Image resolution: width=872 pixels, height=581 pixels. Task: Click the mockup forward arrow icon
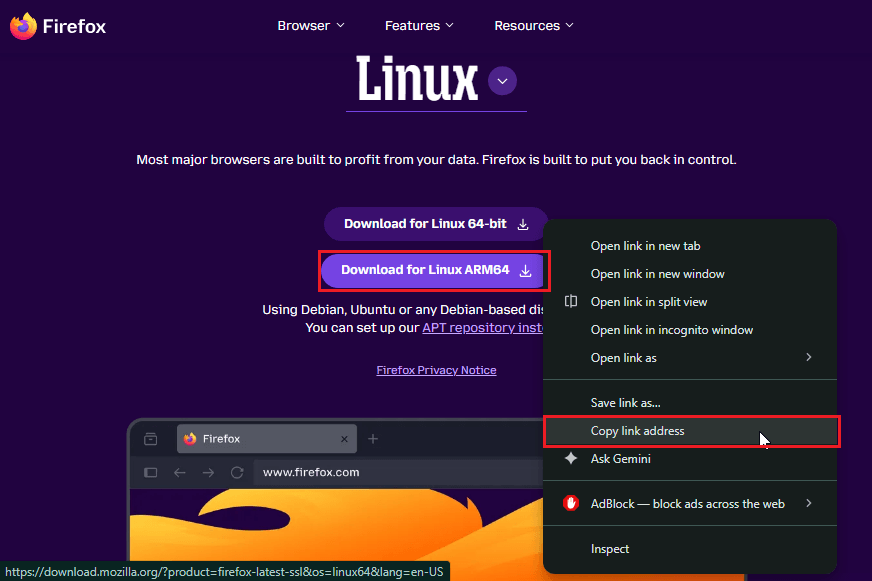[x=208, y=473]
